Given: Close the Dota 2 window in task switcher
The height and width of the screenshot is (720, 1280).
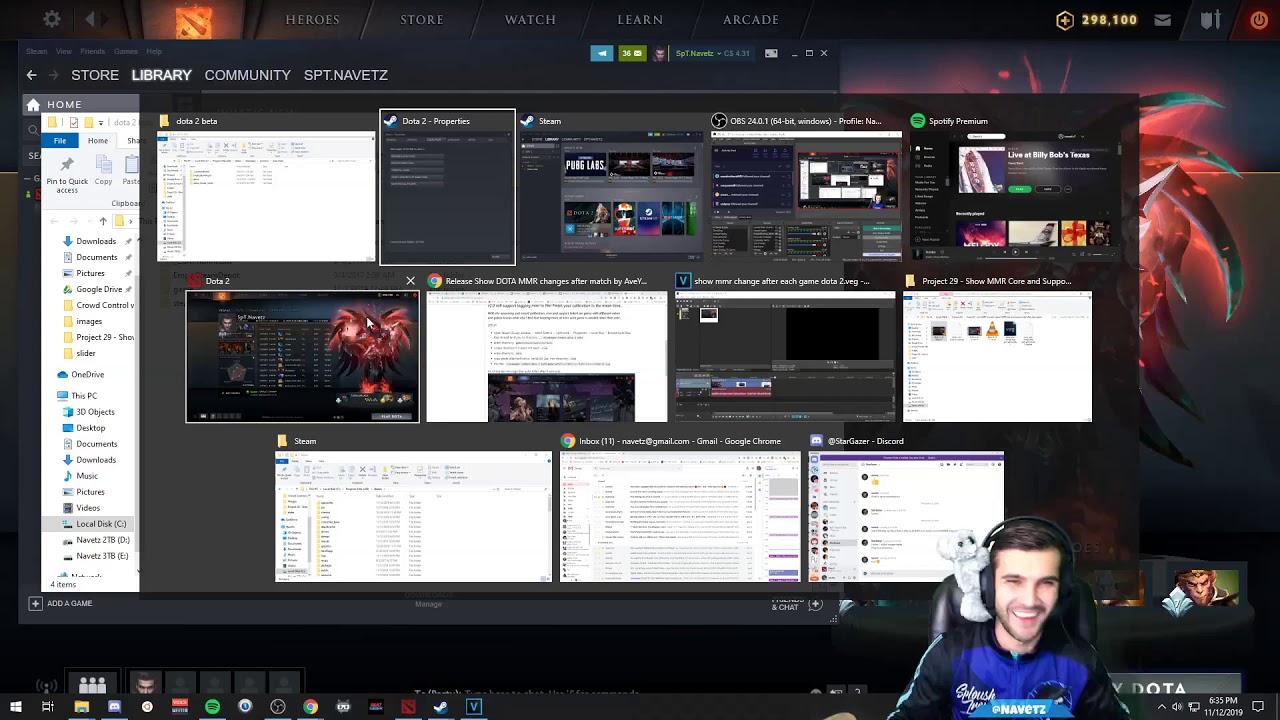Looking at the screenshot, I should (410, 281).
